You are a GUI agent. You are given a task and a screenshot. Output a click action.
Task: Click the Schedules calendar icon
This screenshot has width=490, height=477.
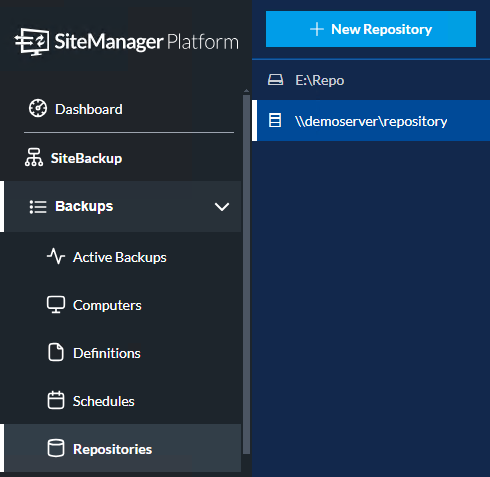tap(56, 400)
